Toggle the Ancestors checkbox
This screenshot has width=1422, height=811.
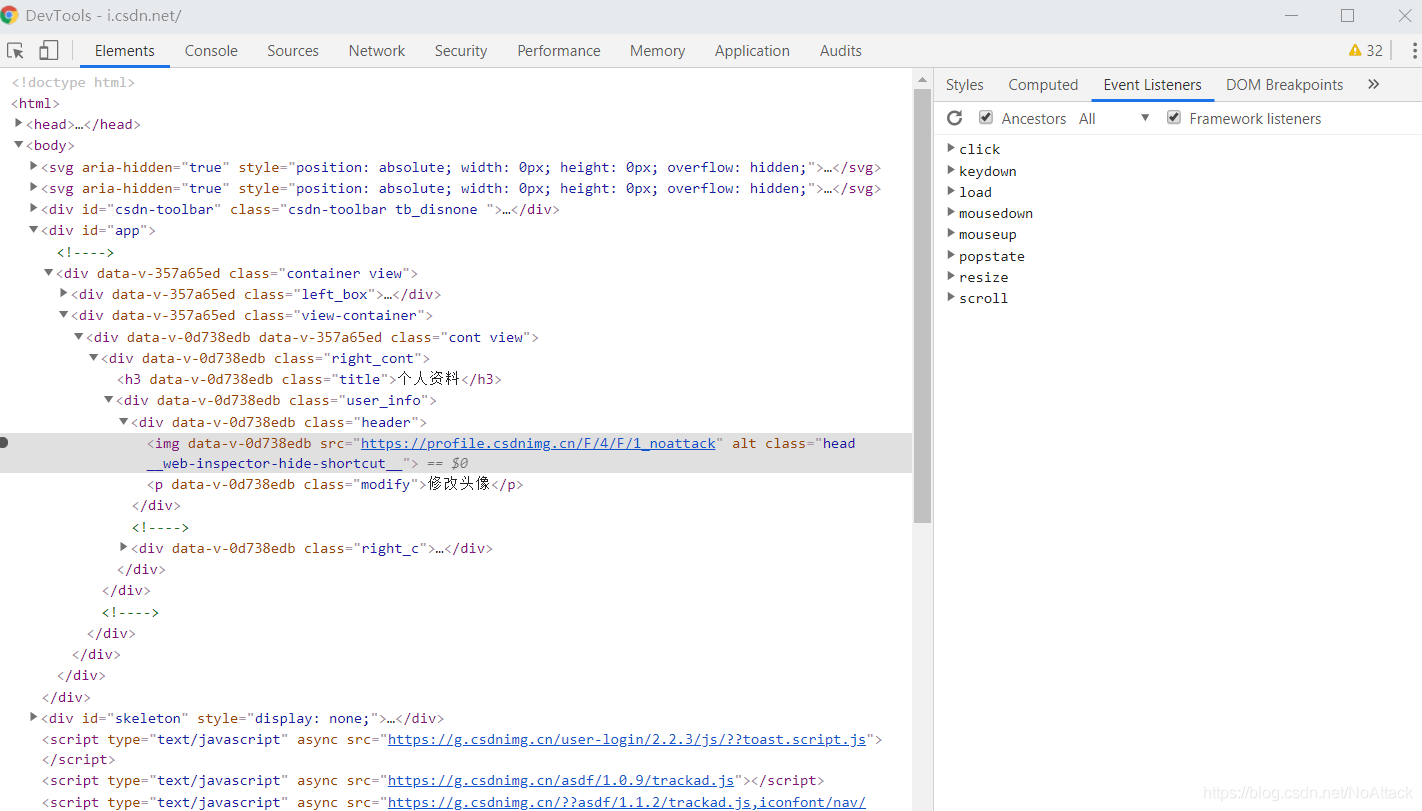pyautogui.click(x=986, y=118)
